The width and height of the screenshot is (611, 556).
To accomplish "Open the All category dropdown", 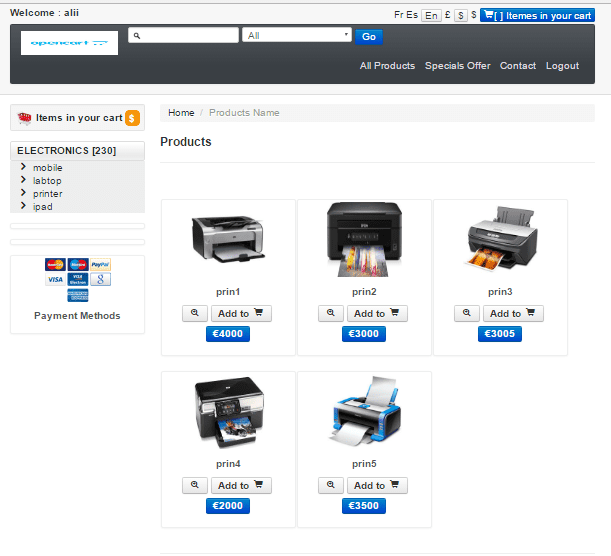I will point(297,35).
